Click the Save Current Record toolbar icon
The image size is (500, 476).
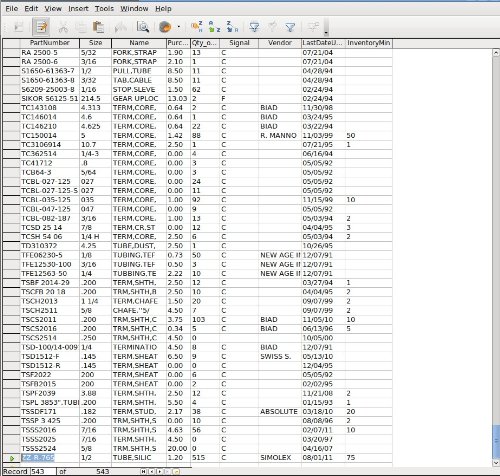[x=18, y=27]
